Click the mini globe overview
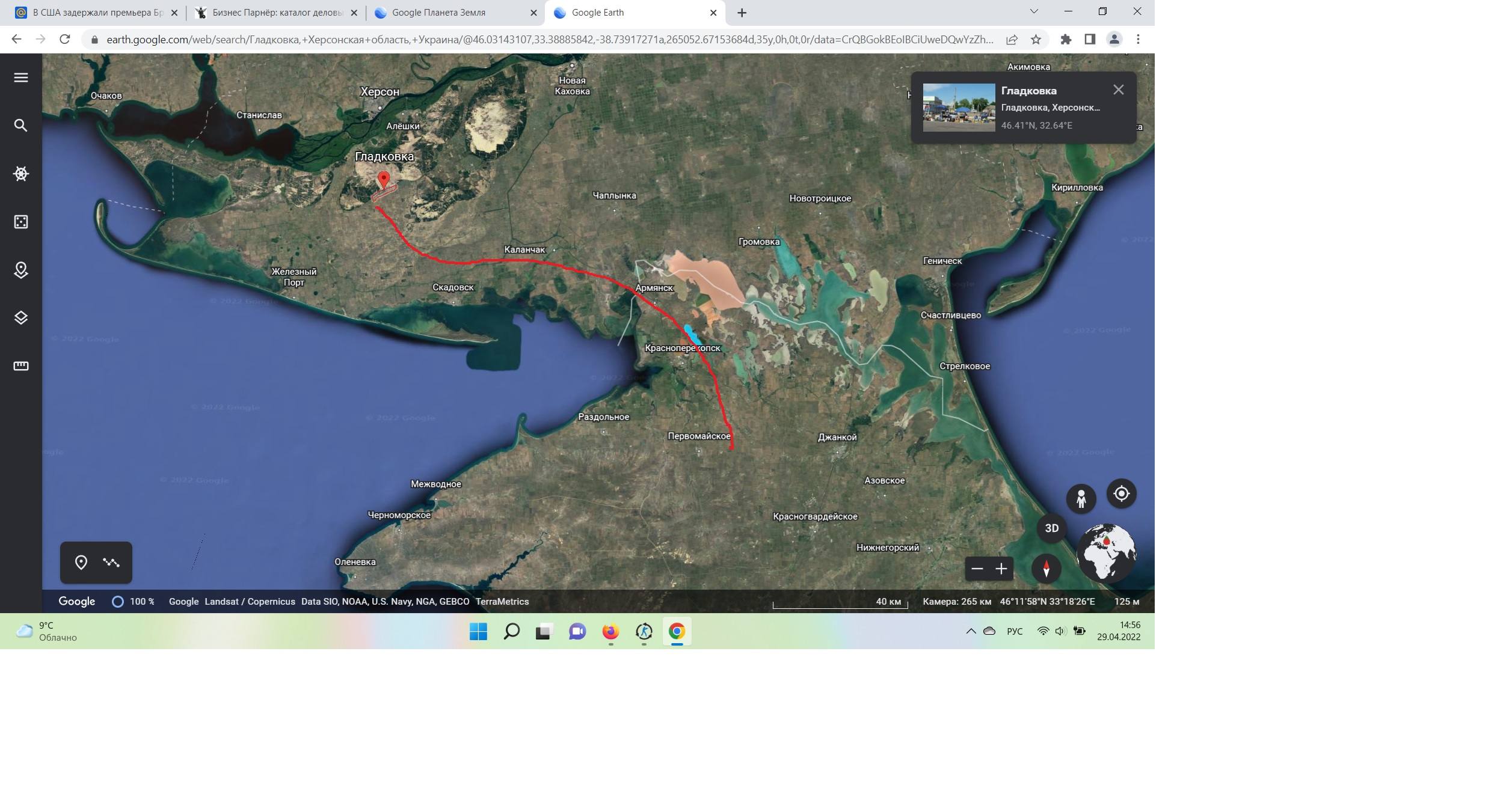The image size is (1512, 785). point(1106,552)
